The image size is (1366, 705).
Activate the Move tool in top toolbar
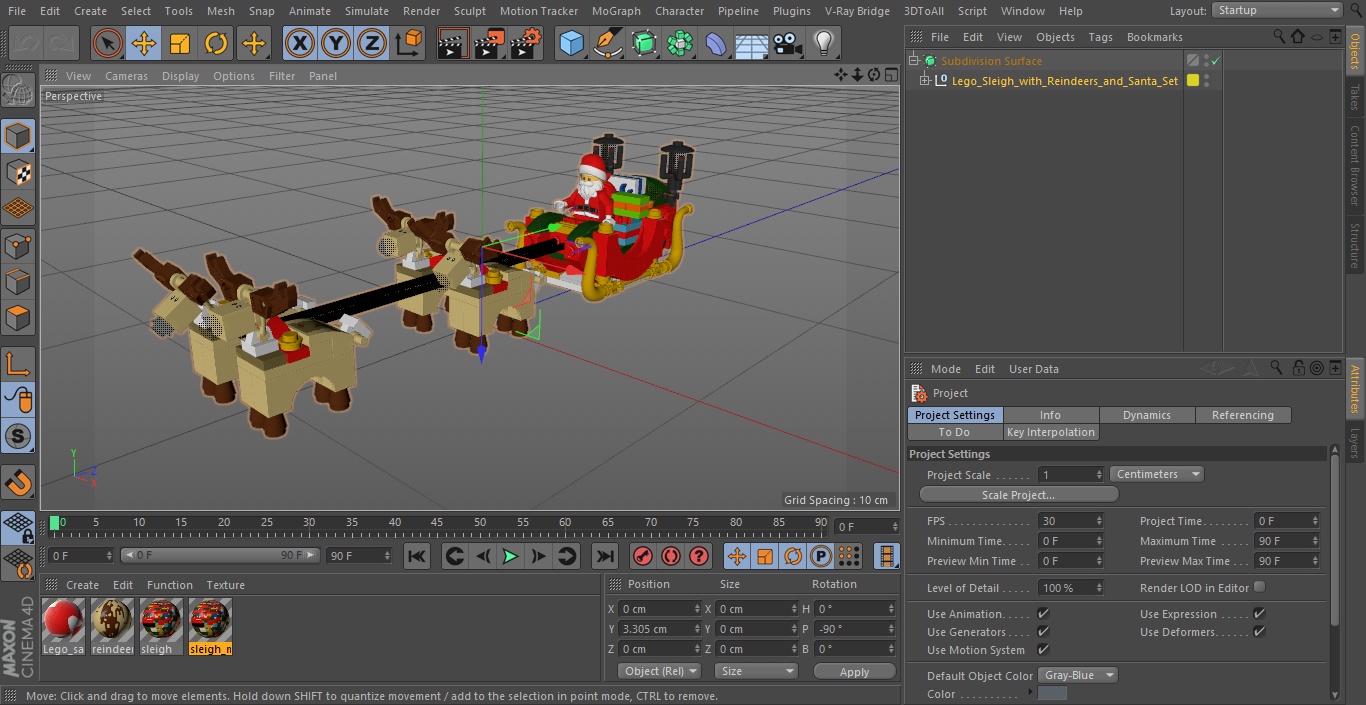tap(144, 43)
